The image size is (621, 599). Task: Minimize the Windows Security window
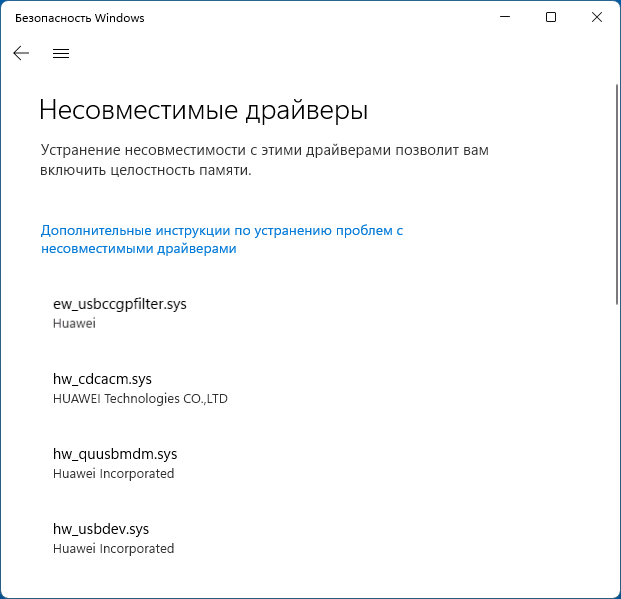point(505,17)
